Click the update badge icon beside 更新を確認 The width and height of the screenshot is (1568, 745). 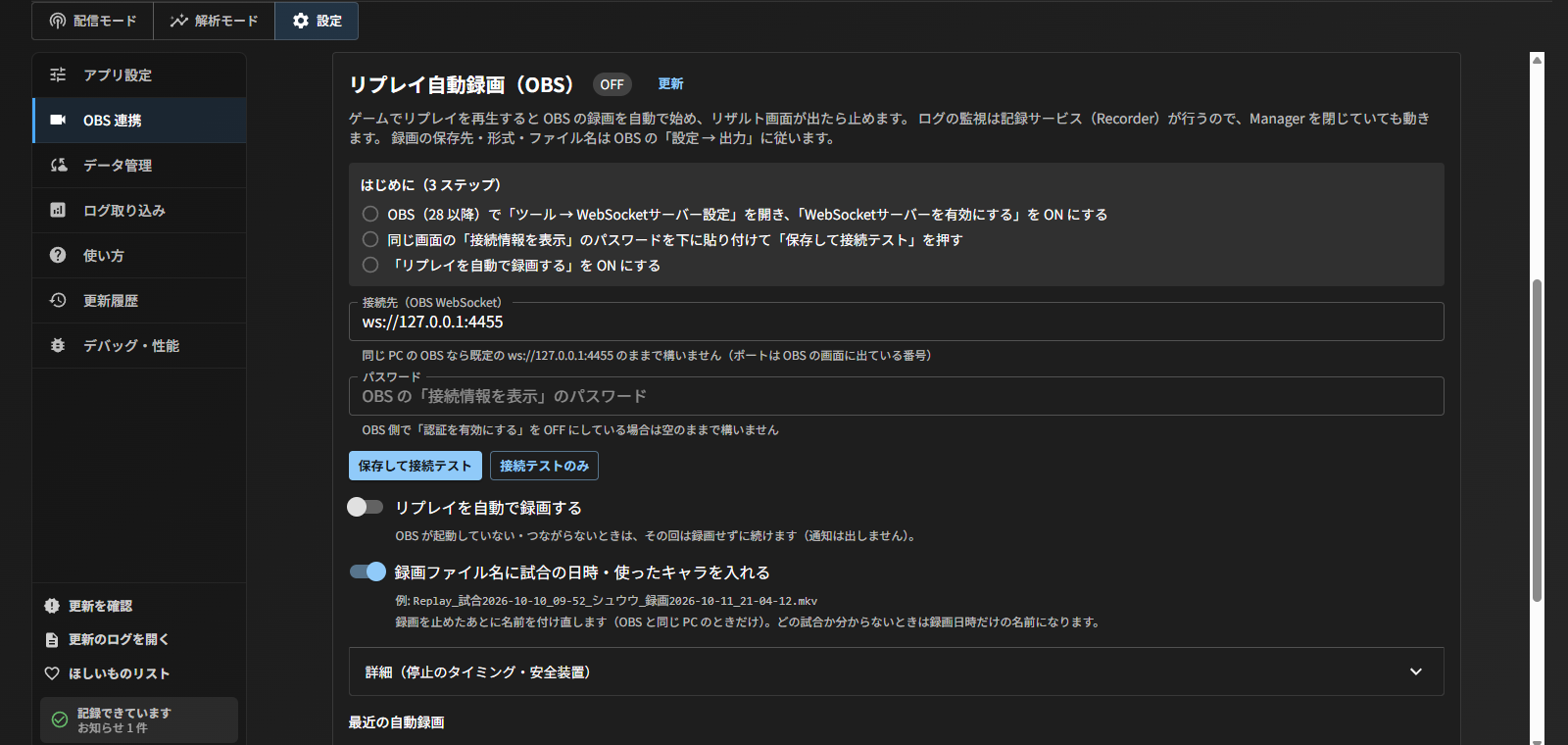pyautogui.click(x=52, y=606)
